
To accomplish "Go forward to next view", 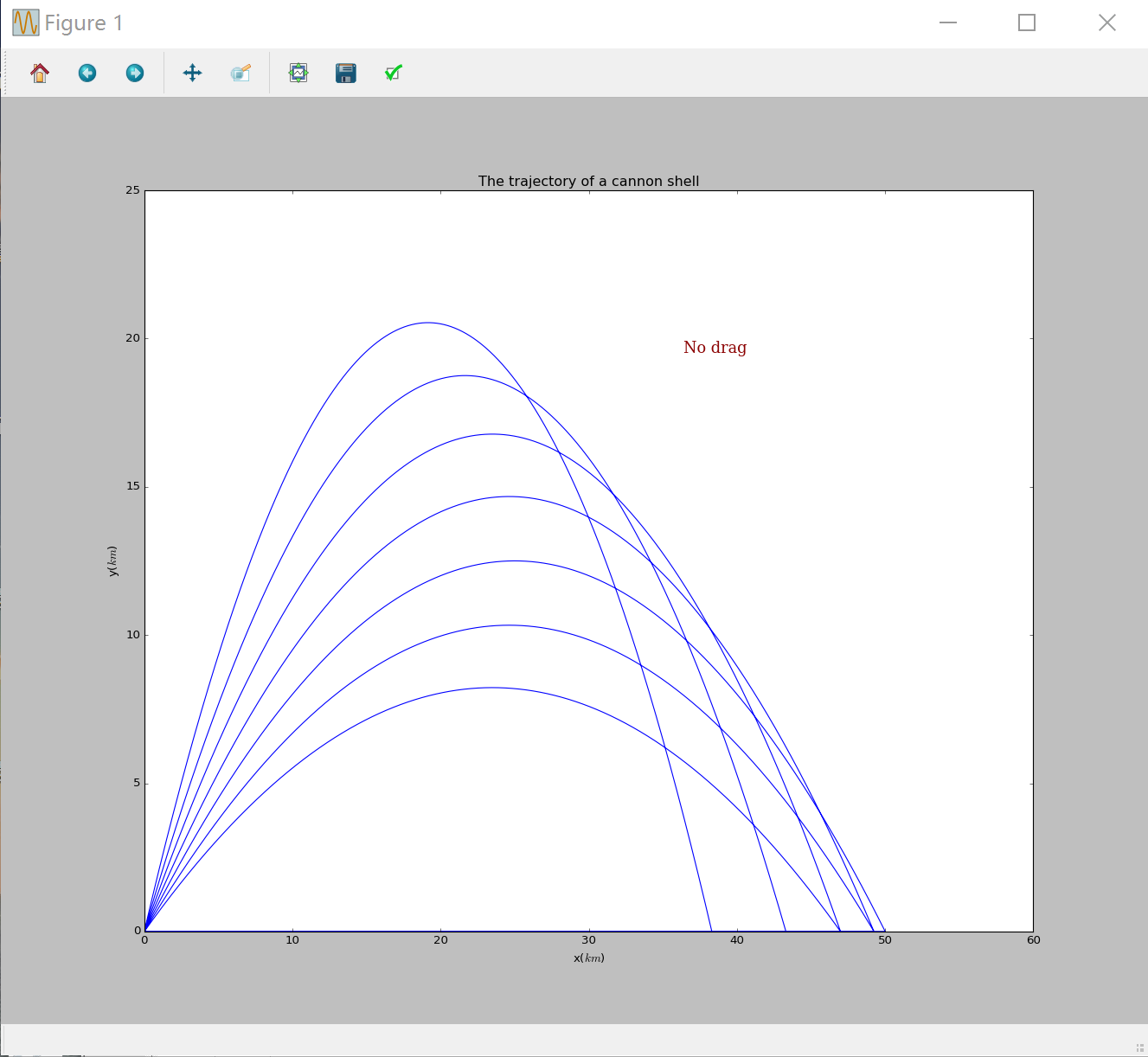I will (135, 73).
